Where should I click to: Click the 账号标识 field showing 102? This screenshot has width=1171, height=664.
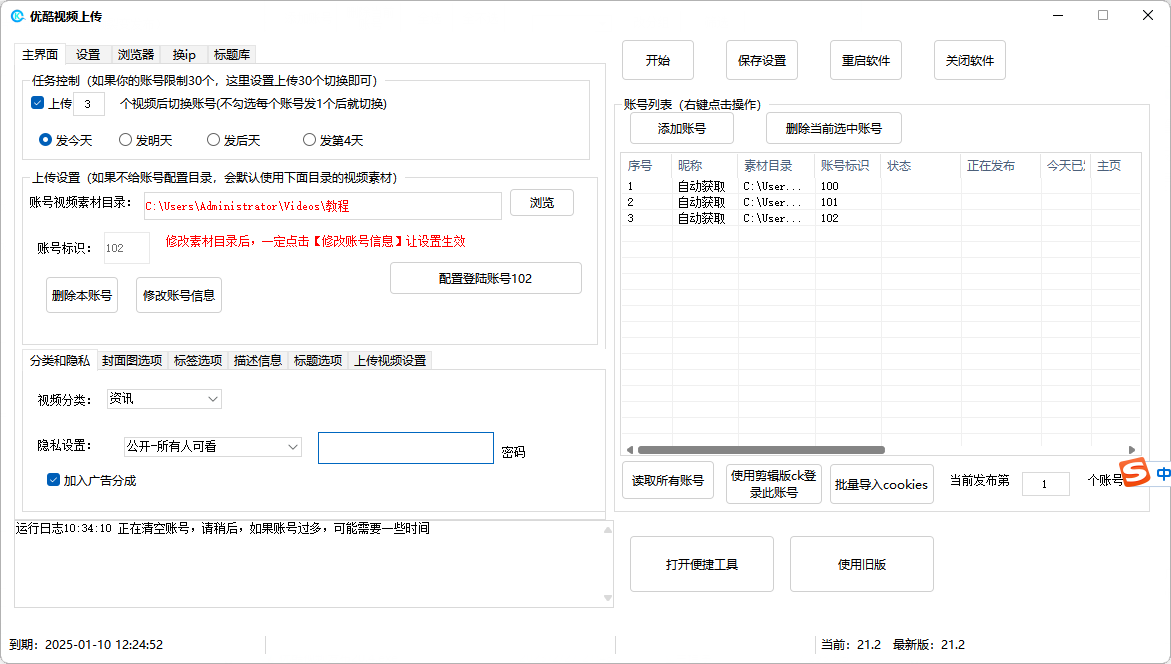(x=126, y=248)
